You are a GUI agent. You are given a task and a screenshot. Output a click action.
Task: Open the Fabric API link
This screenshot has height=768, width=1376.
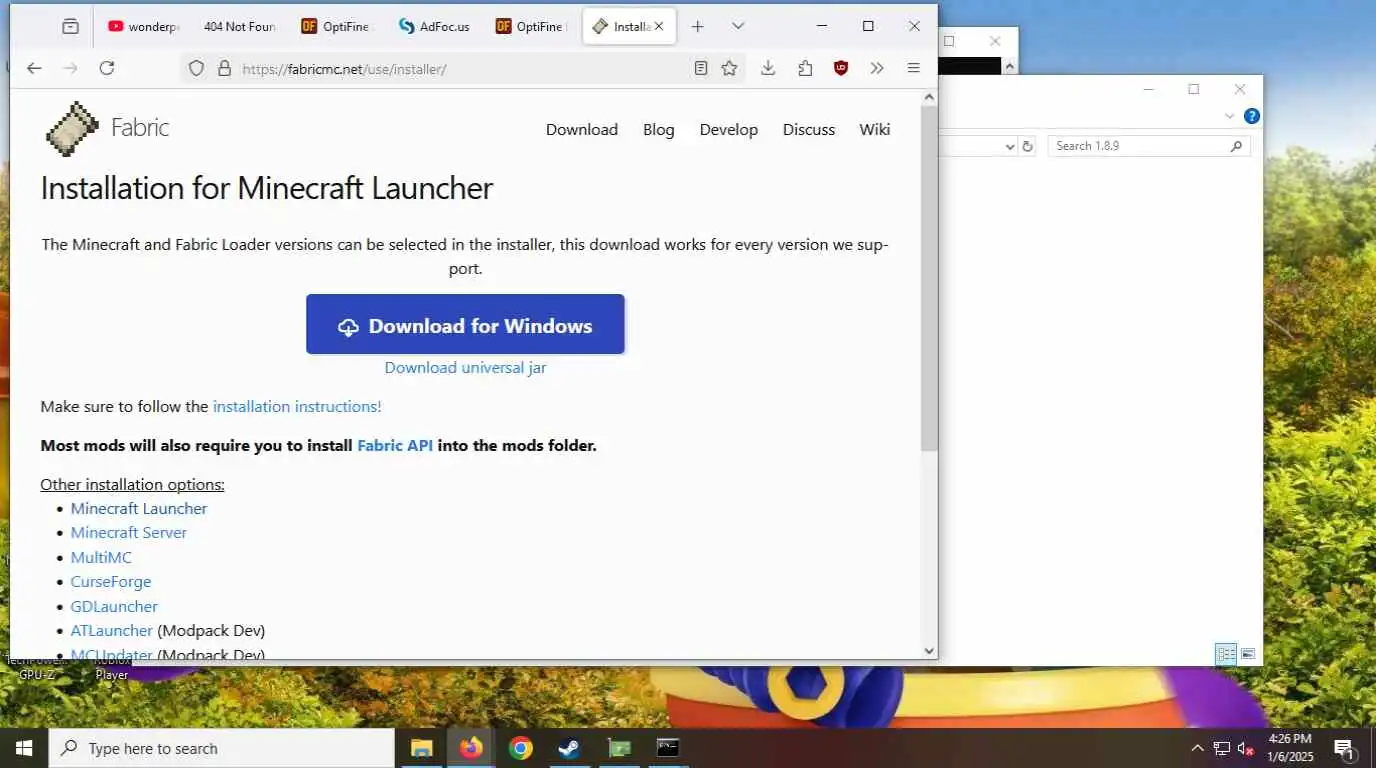tap(395, 445)
